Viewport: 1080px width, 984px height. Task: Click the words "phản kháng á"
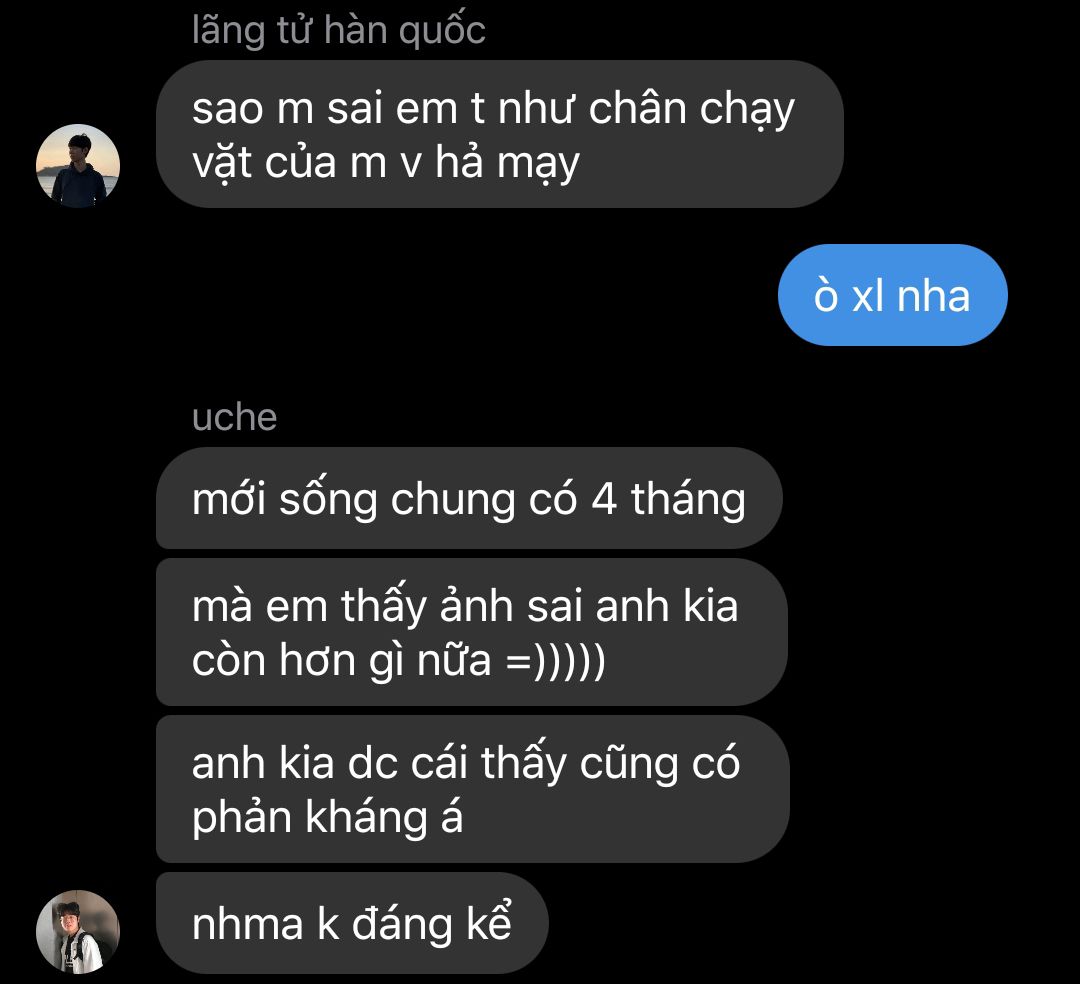point(327,818)
